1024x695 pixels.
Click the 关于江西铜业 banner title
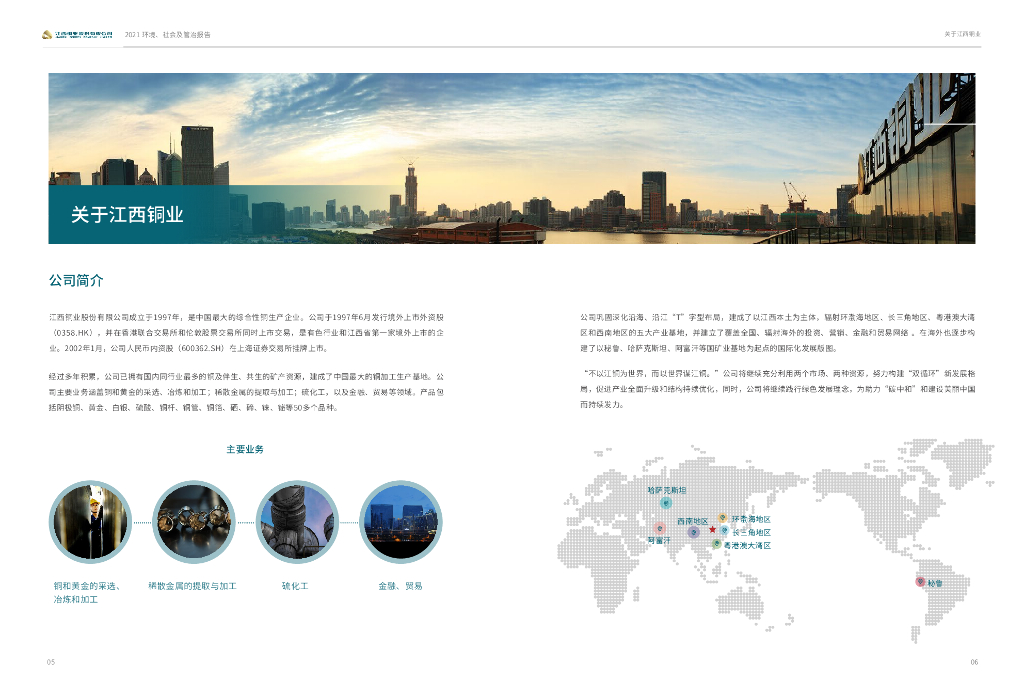pos(127,214)
